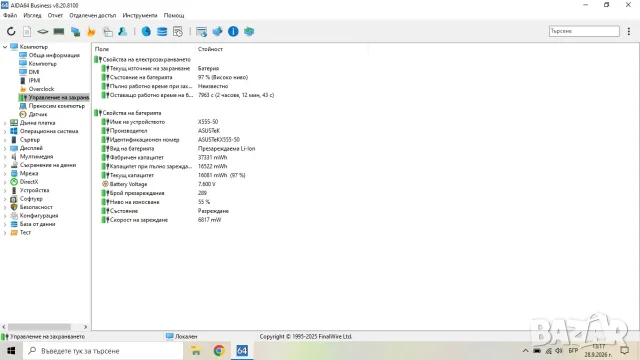Open the Отдалечен достъп menu

tap(93, 15)
